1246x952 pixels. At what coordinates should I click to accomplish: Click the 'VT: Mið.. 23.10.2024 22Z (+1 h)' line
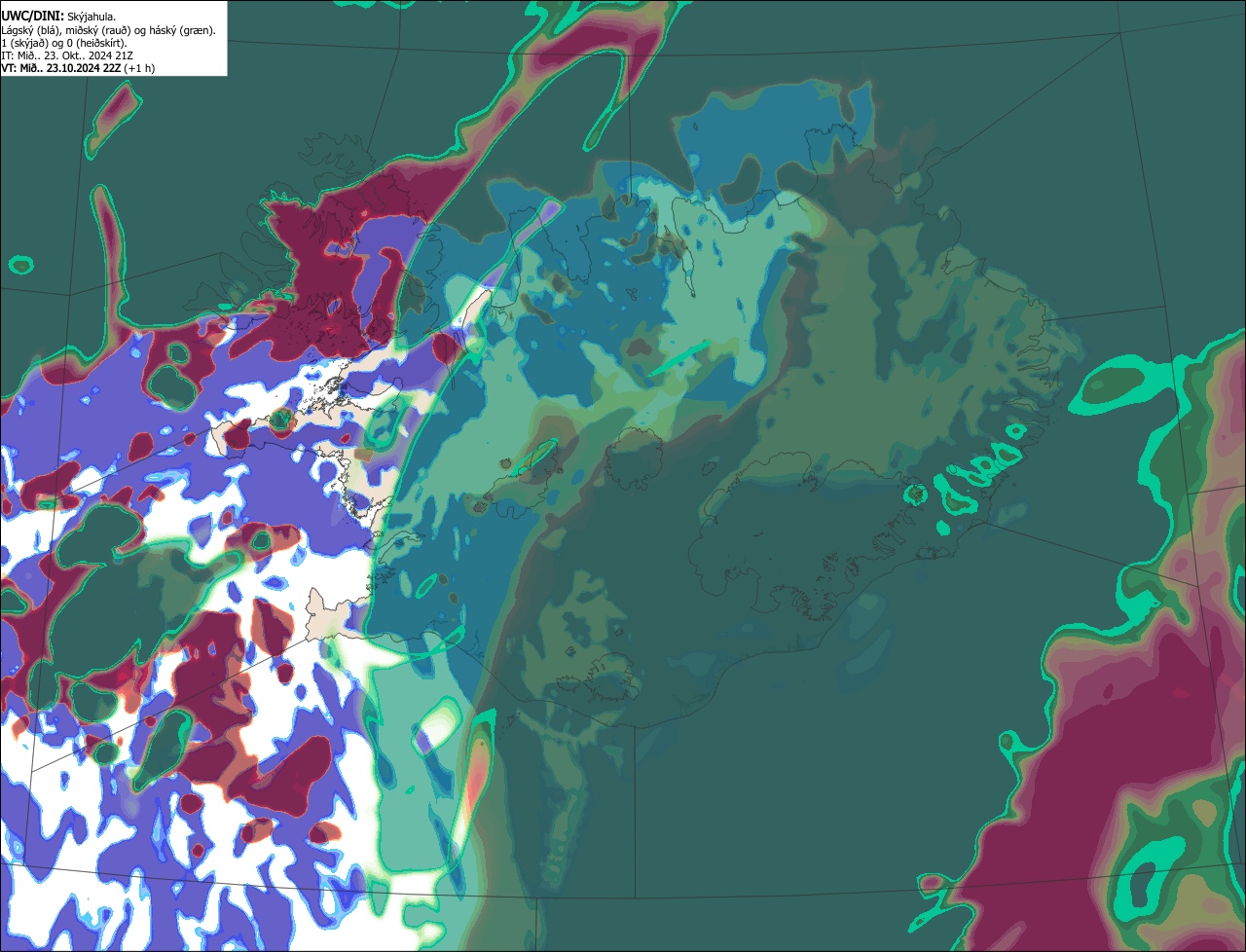pos(78,68)
